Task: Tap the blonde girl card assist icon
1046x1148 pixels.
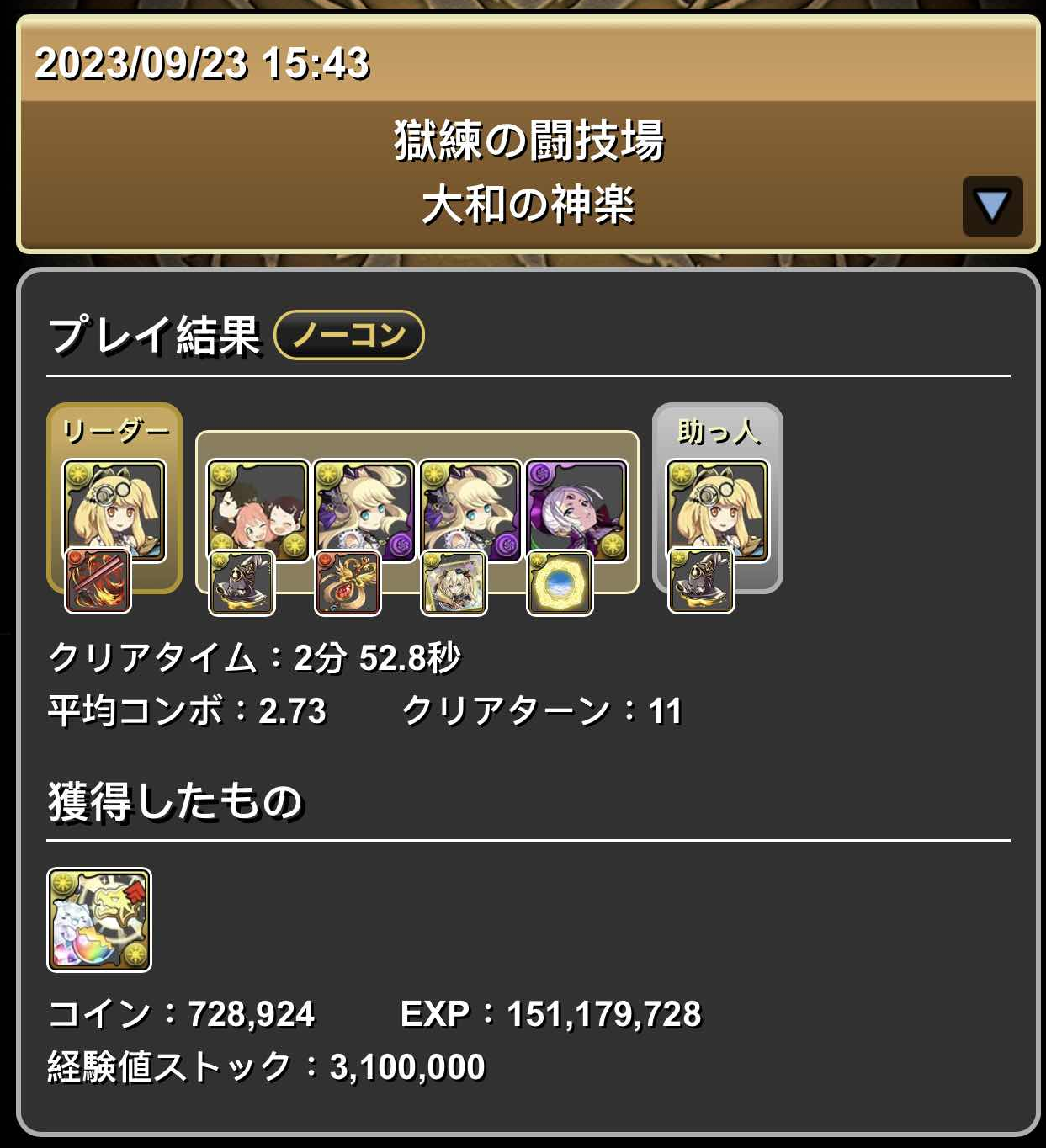Action: click(454, 582)
